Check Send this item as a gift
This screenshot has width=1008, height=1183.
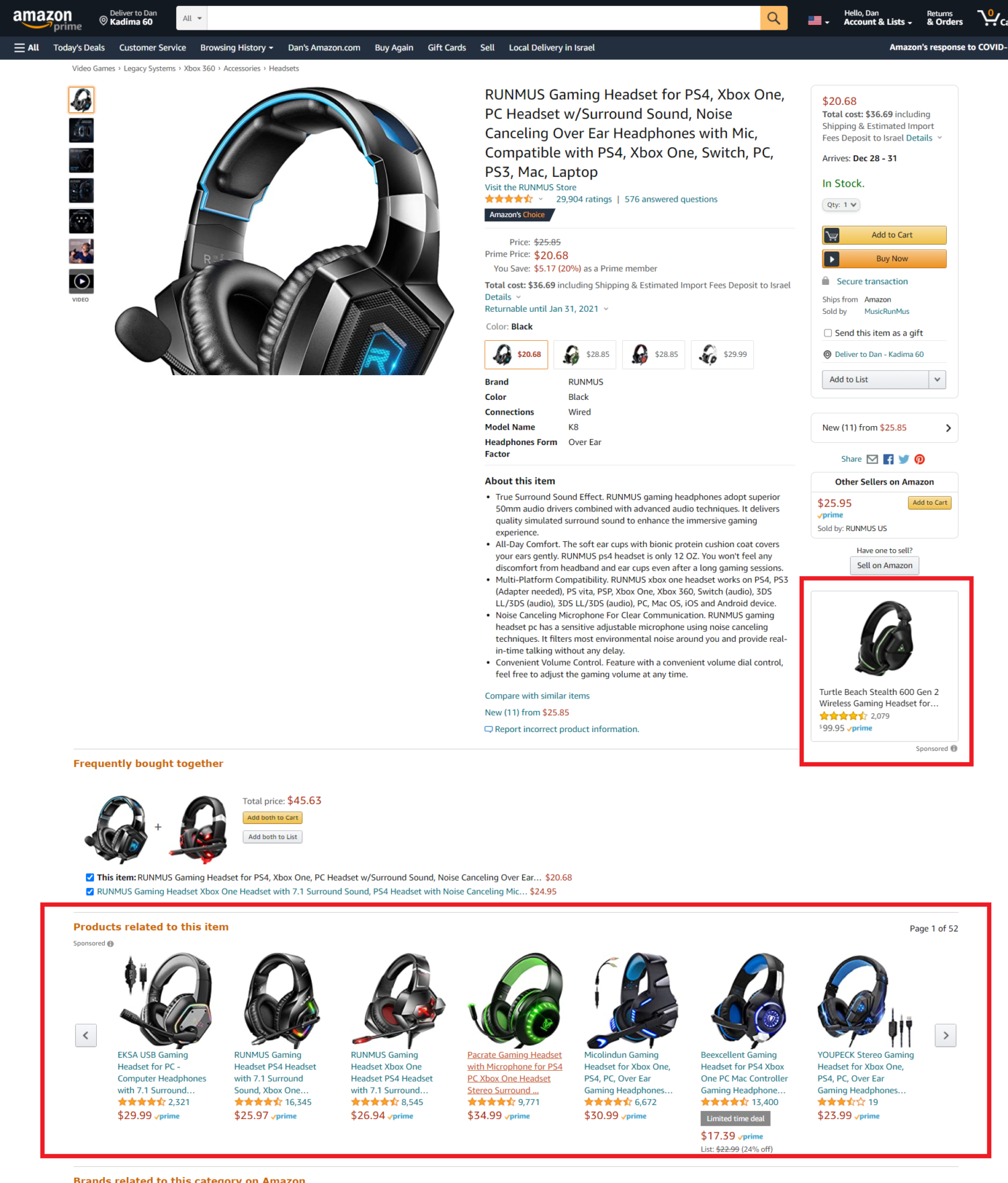click(828, 333)
